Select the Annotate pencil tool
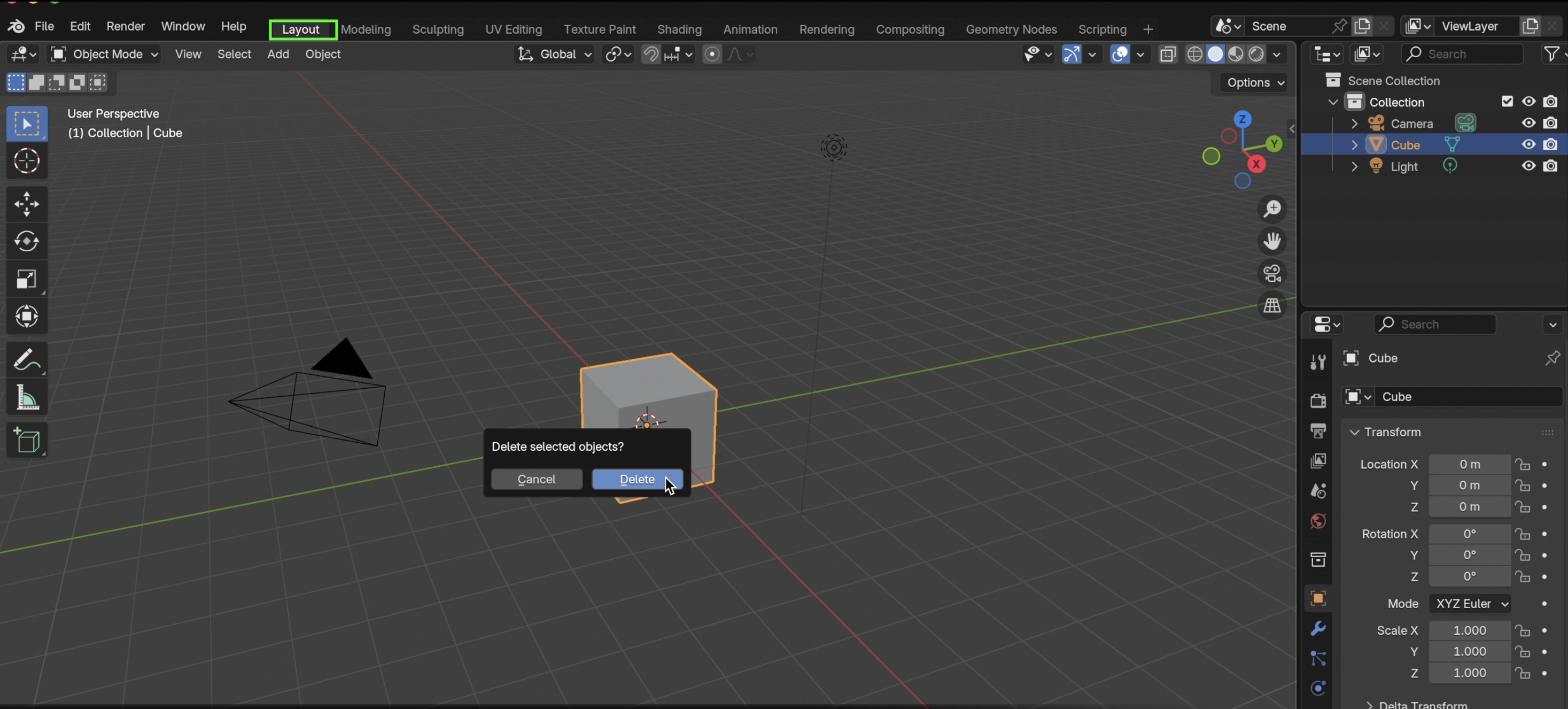 click(x=26, y=359)
